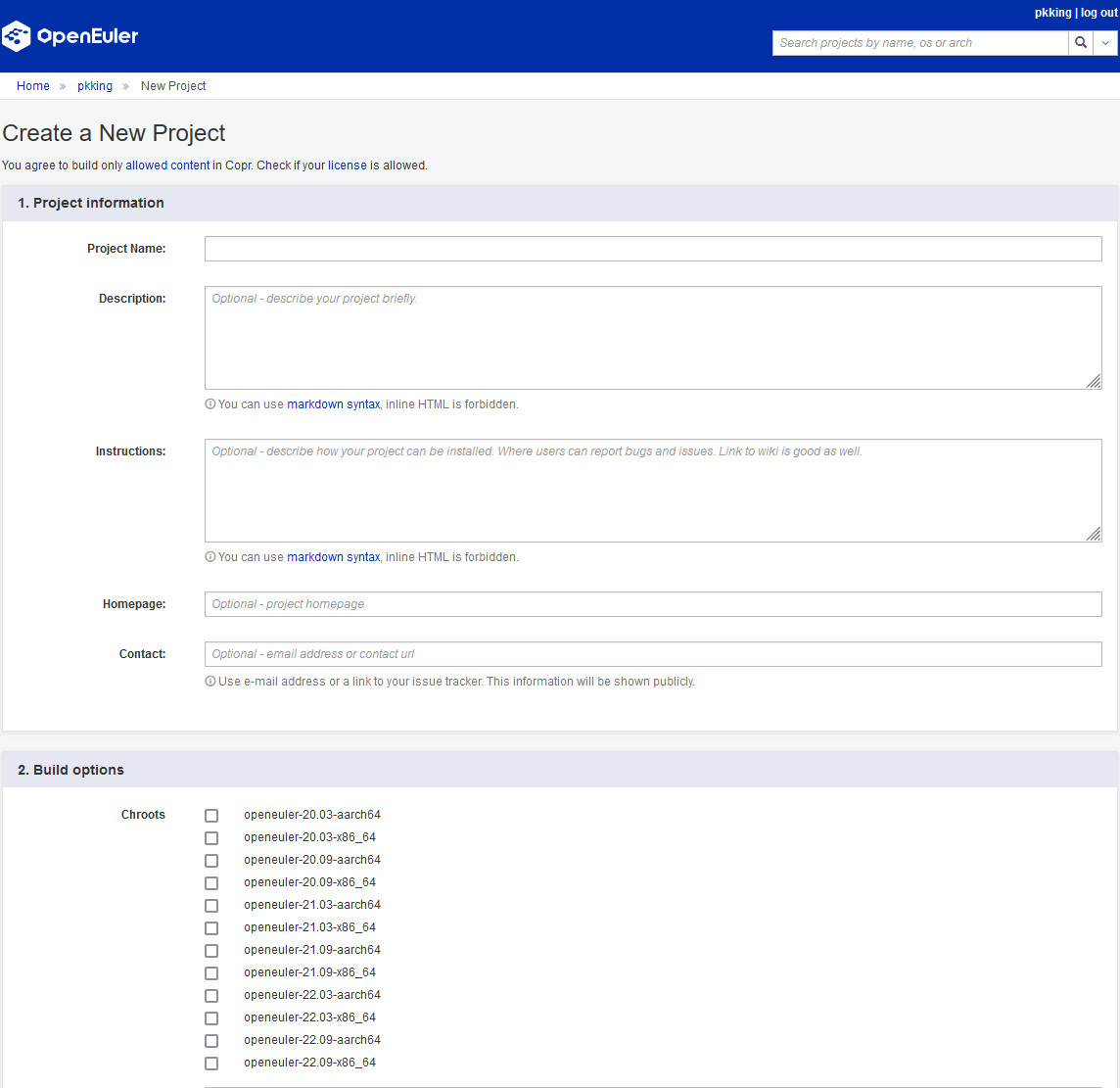Image resolution: width=1120 pixels, height=1088 pixels.
Task: Go to Home in the breadcrumb
Action: click(33, 86)
